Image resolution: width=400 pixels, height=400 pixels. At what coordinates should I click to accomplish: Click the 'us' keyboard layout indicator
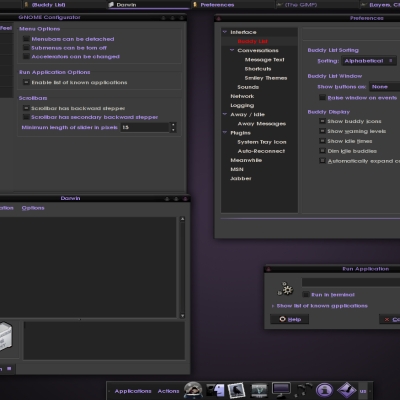pyautogui.click(x=363, y=391)
